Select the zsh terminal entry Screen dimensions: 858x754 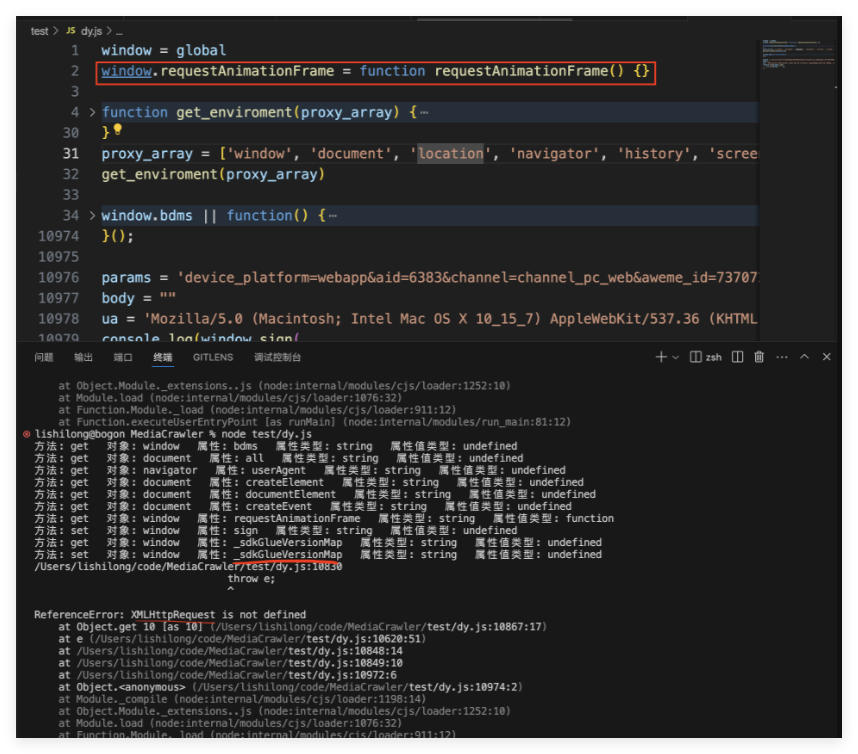[706, 357]
